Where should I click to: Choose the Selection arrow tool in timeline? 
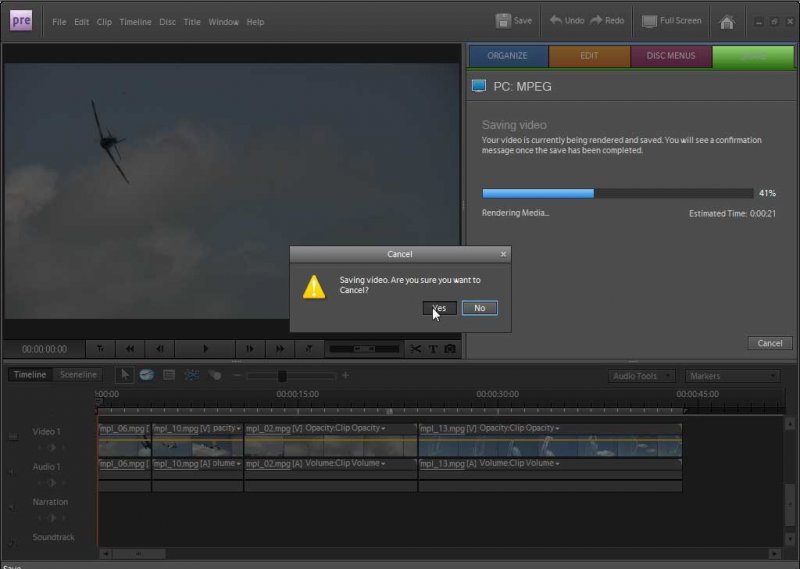click(125, 375)
